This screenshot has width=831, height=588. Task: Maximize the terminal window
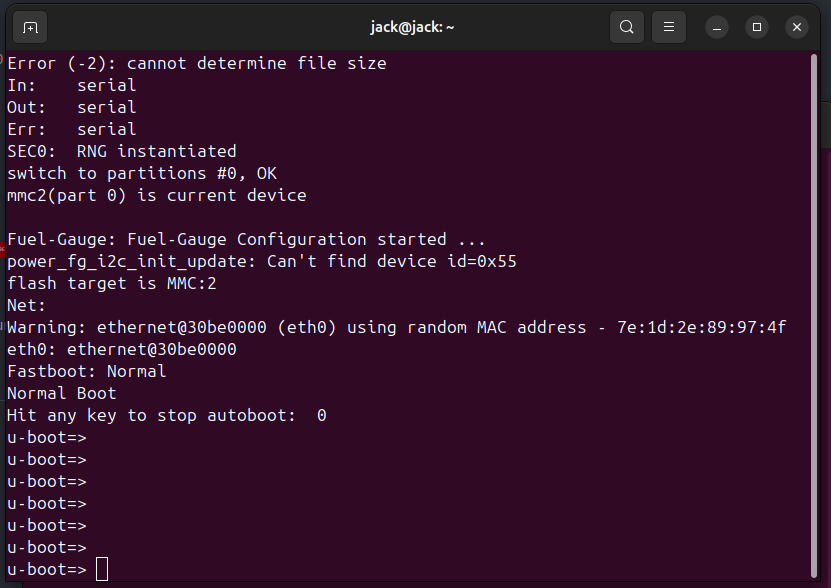(x=757, y=27)
